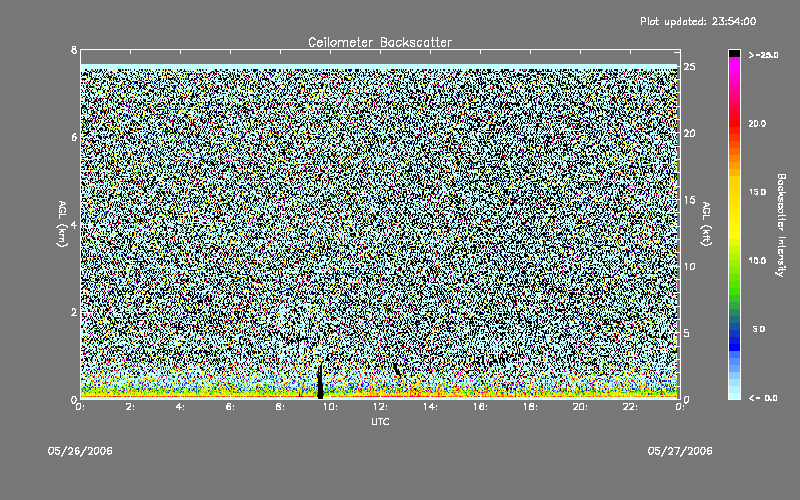
Task: Click the "4" tick on km axis
Action: (74, 225)
